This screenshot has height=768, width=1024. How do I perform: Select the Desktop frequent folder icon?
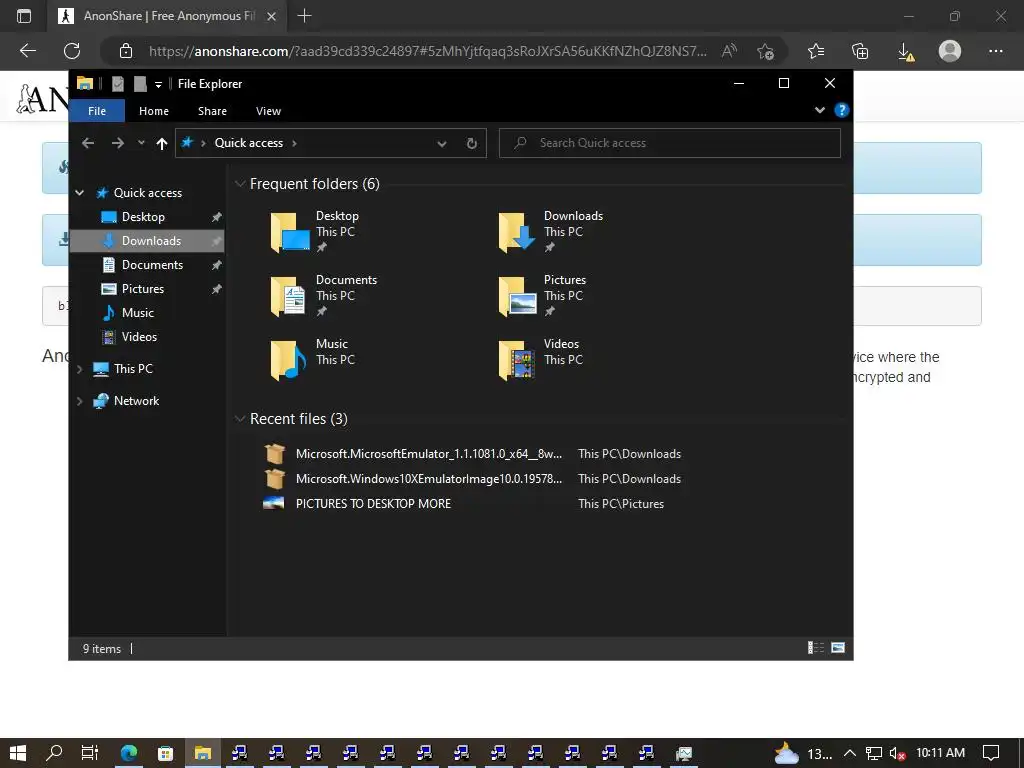coord(290,232)
